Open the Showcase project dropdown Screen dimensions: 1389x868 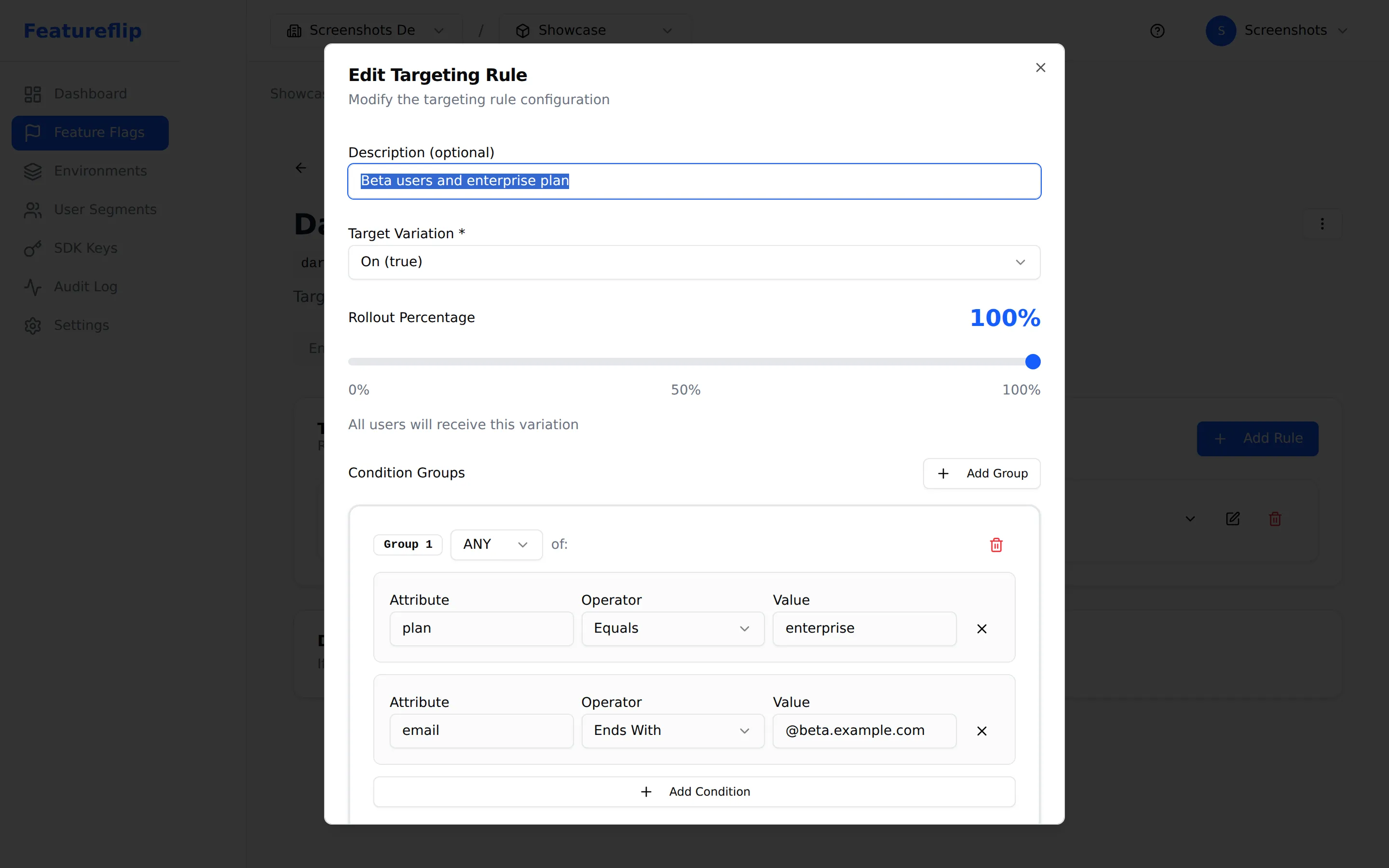pos(594,30)
